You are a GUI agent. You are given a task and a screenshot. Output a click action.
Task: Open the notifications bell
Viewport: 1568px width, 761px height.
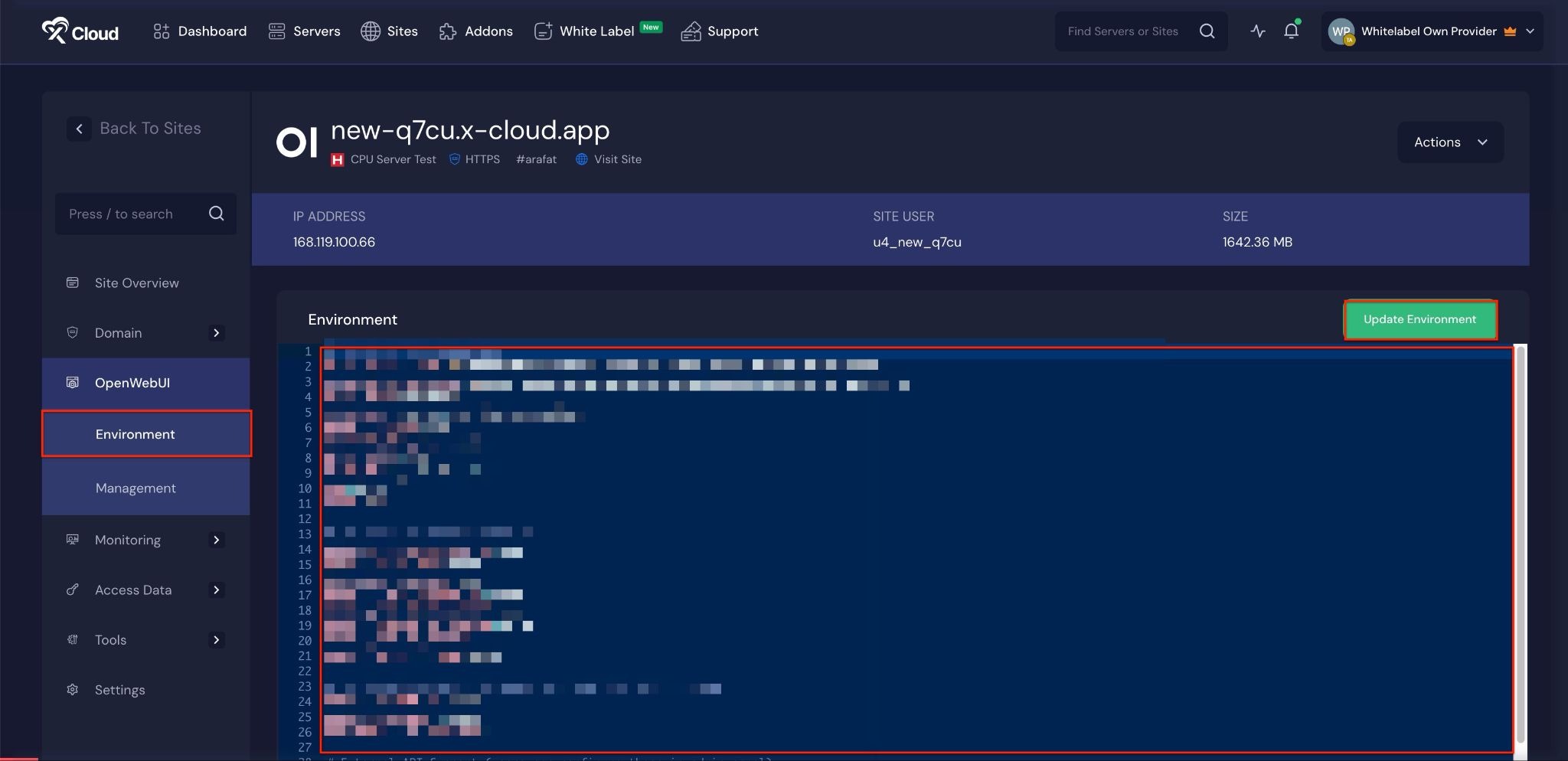1291,31
